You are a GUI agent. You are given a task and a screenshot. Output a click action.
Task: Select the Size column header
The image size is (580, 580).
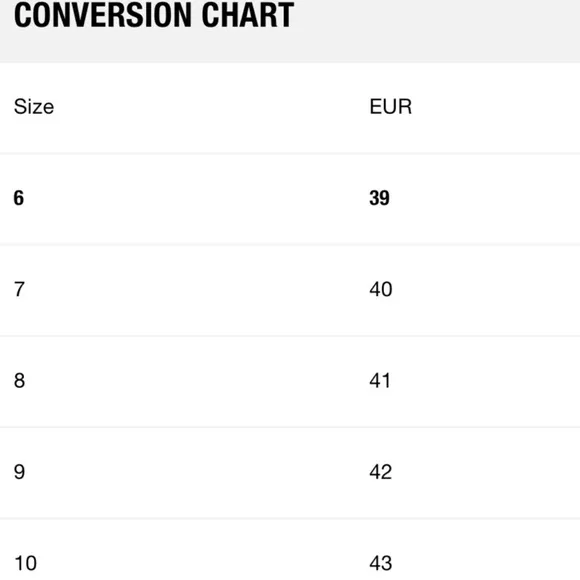pyautogui.click(x=34, y=107)
